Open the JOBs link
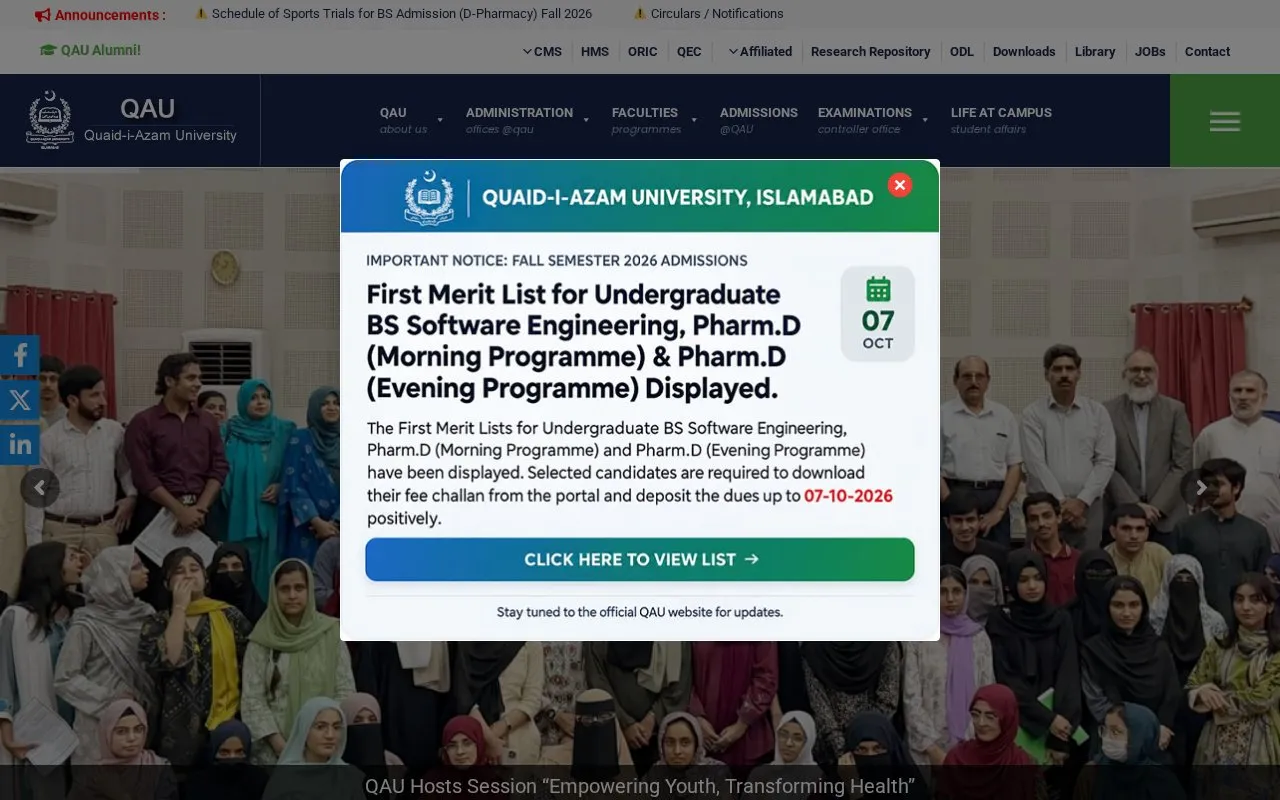The height and width of the screenshot is (800, 1280). tap(1150, 52)
